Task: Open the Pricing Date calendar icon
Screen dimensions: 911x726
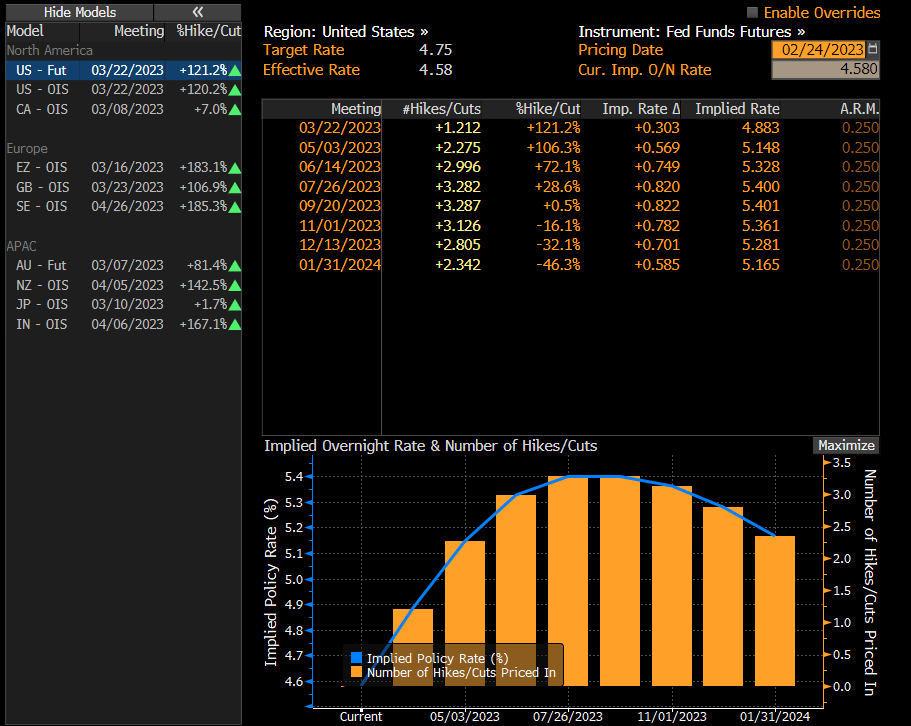Action: coord(873,50)
